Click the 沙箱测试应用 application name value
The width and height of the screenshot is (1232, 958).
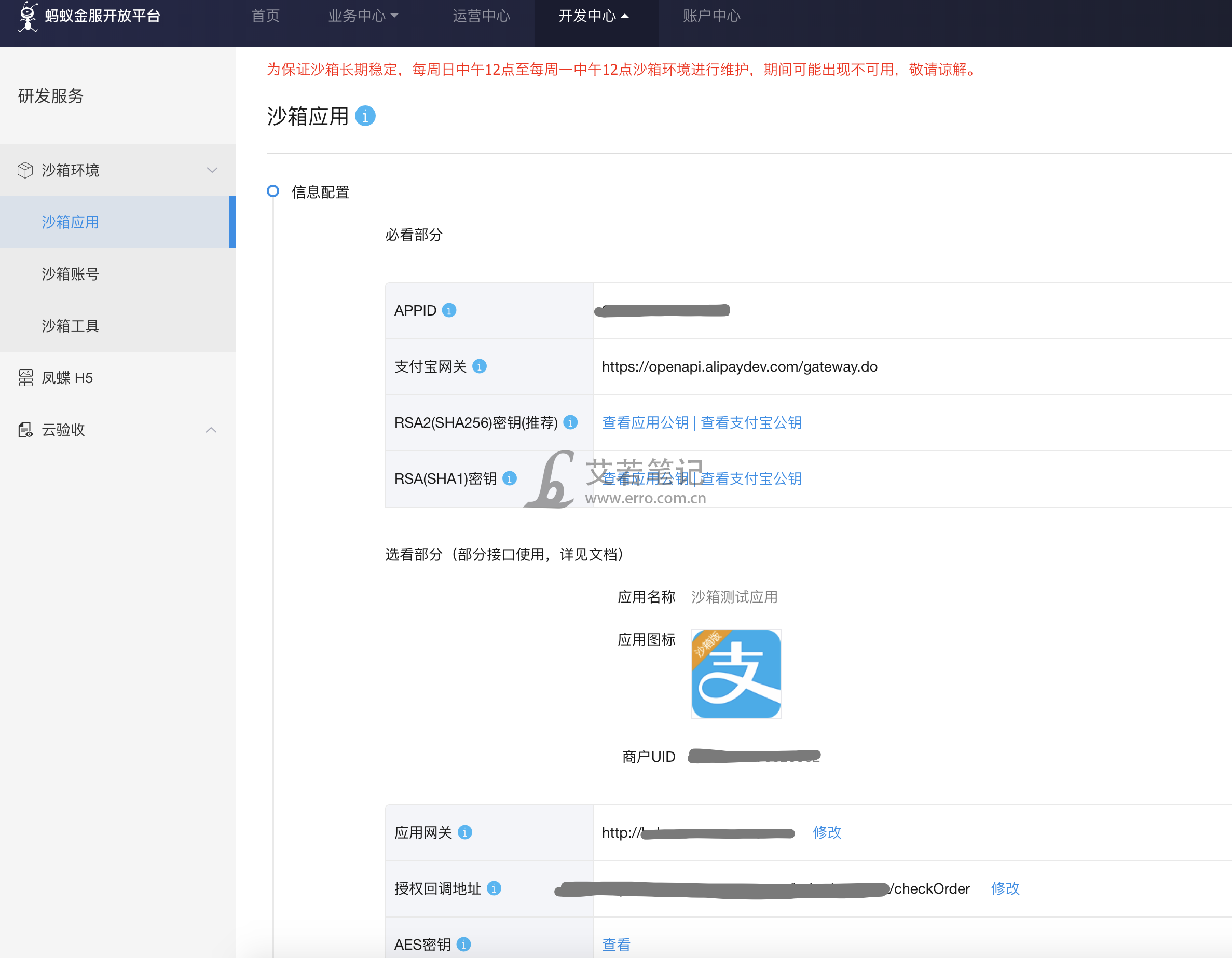pyautogui.click(x=734, y=597)
